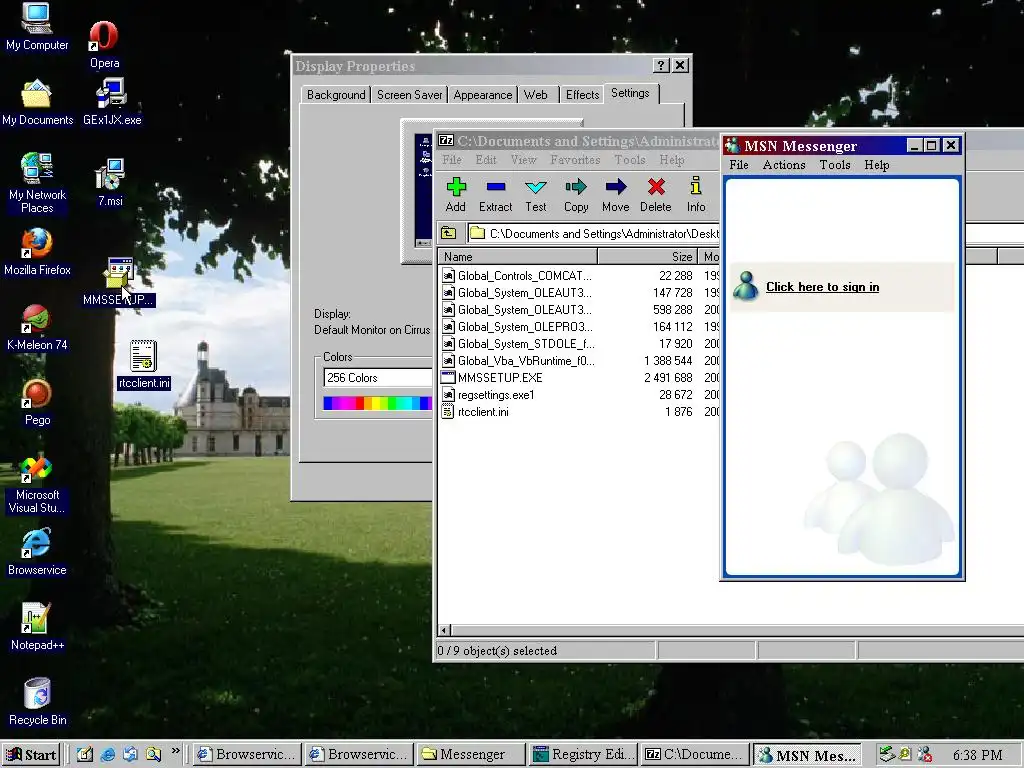This screenshot has width=1024, height=768.
Task: Select the Recycle Bin icon
Action: click(x=37, y=702)
